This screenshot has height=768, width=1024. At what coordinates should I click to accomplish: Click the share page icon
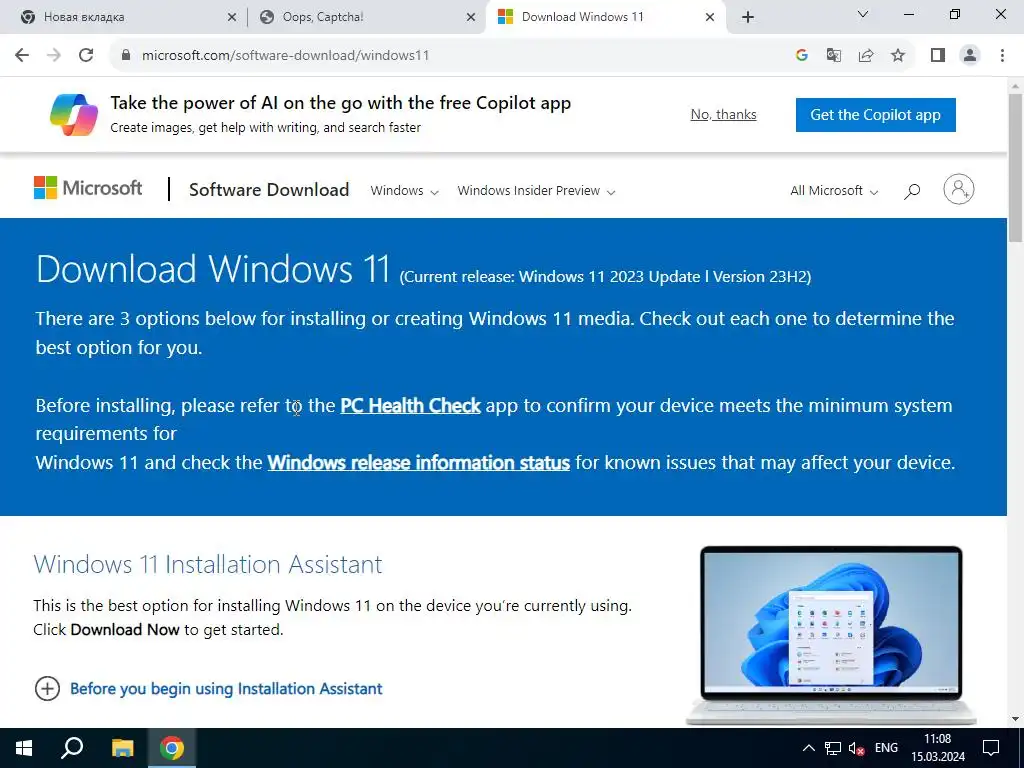coord(866,55)
